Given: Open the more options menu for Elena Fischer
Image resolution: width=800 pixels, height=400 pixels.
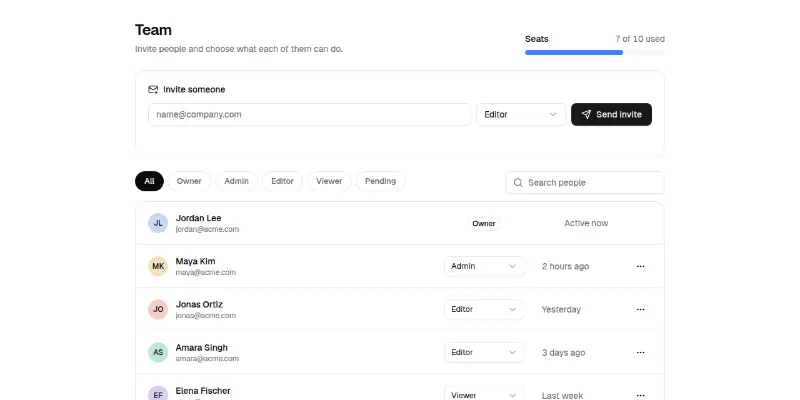Looking at the screenshot, I should click(640, 395).
